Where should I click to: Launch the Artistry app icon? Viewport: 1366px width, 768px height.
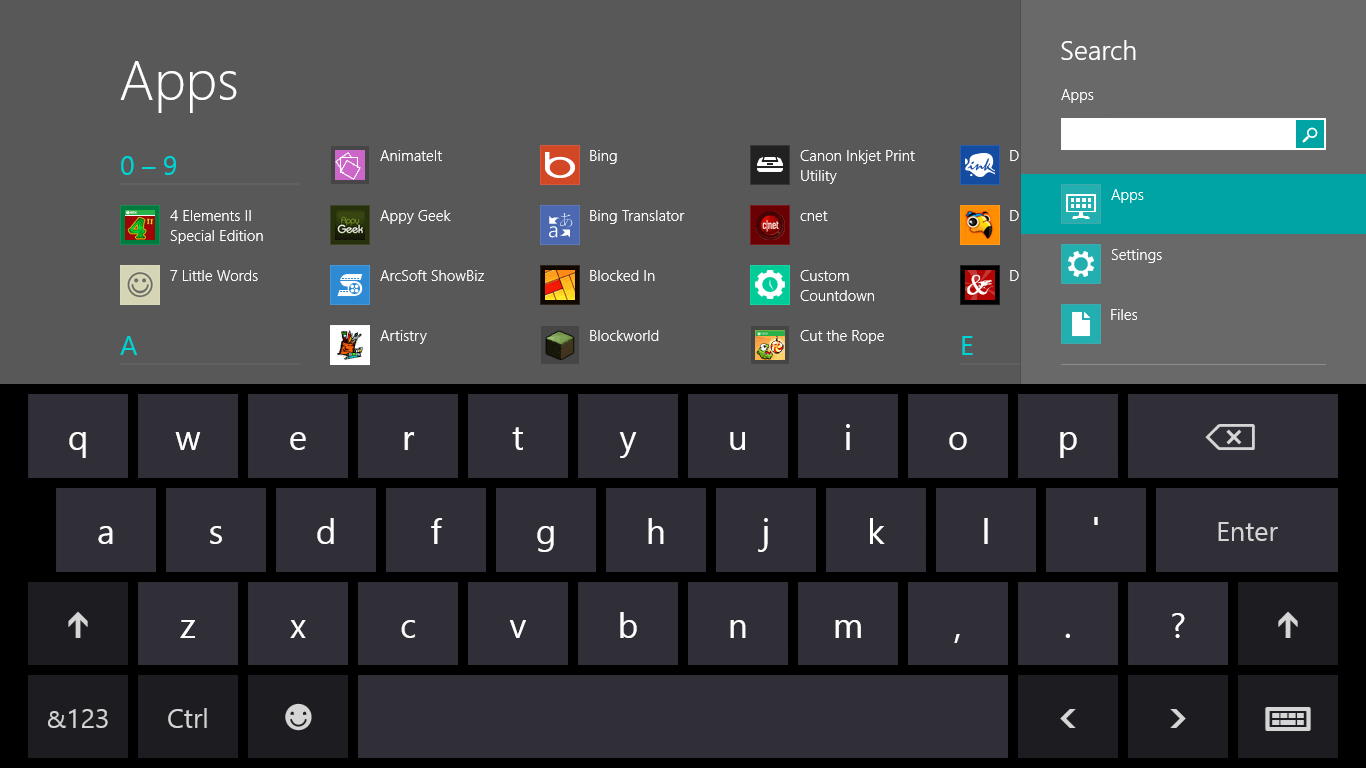click(x=350, y=345)
